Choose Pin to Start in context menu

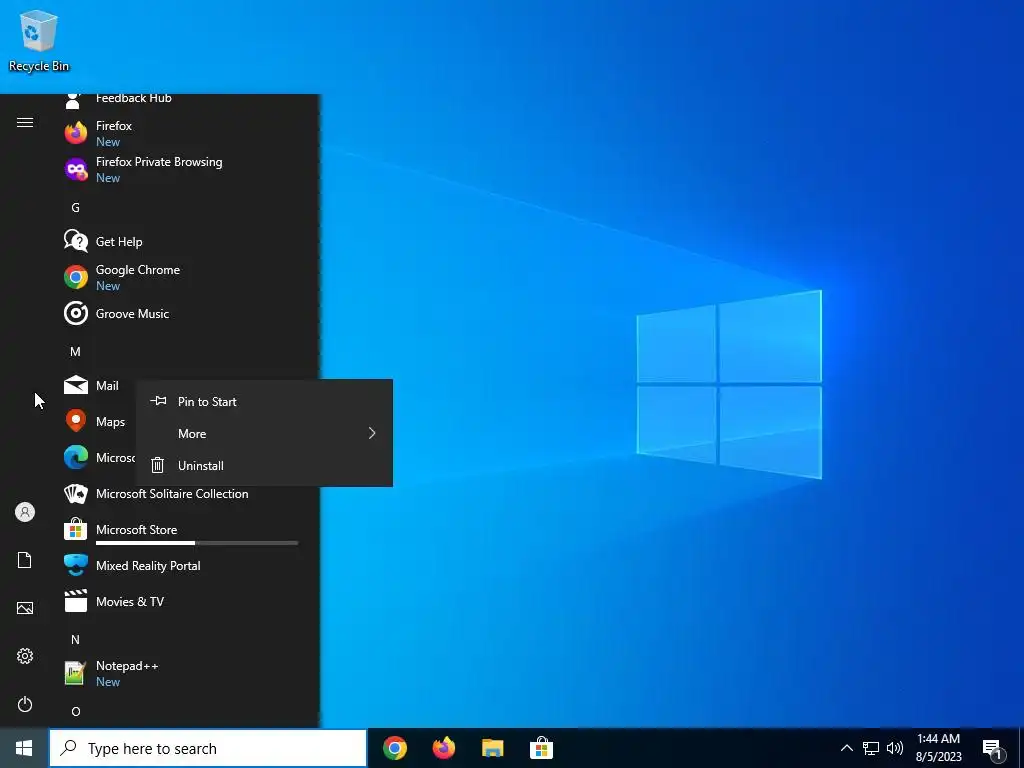point(264,402)
